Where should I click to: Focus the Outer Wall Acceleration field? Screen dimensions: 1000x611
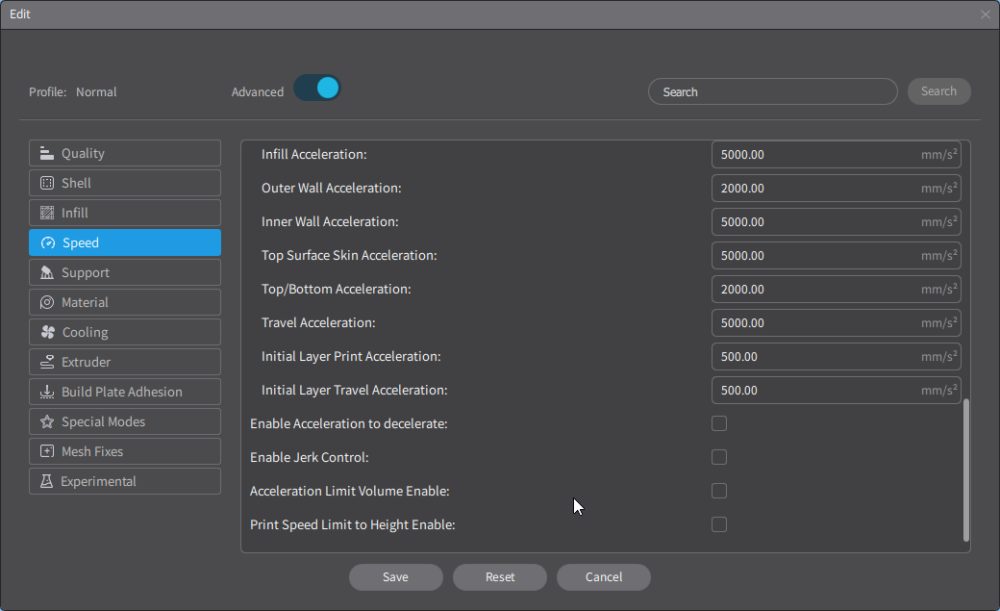coord(836,188)
